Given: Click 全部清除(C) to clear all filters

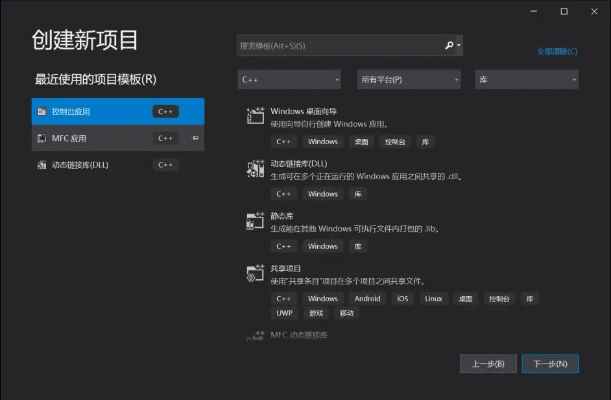Looking at the screenshot, I should 557,51.
